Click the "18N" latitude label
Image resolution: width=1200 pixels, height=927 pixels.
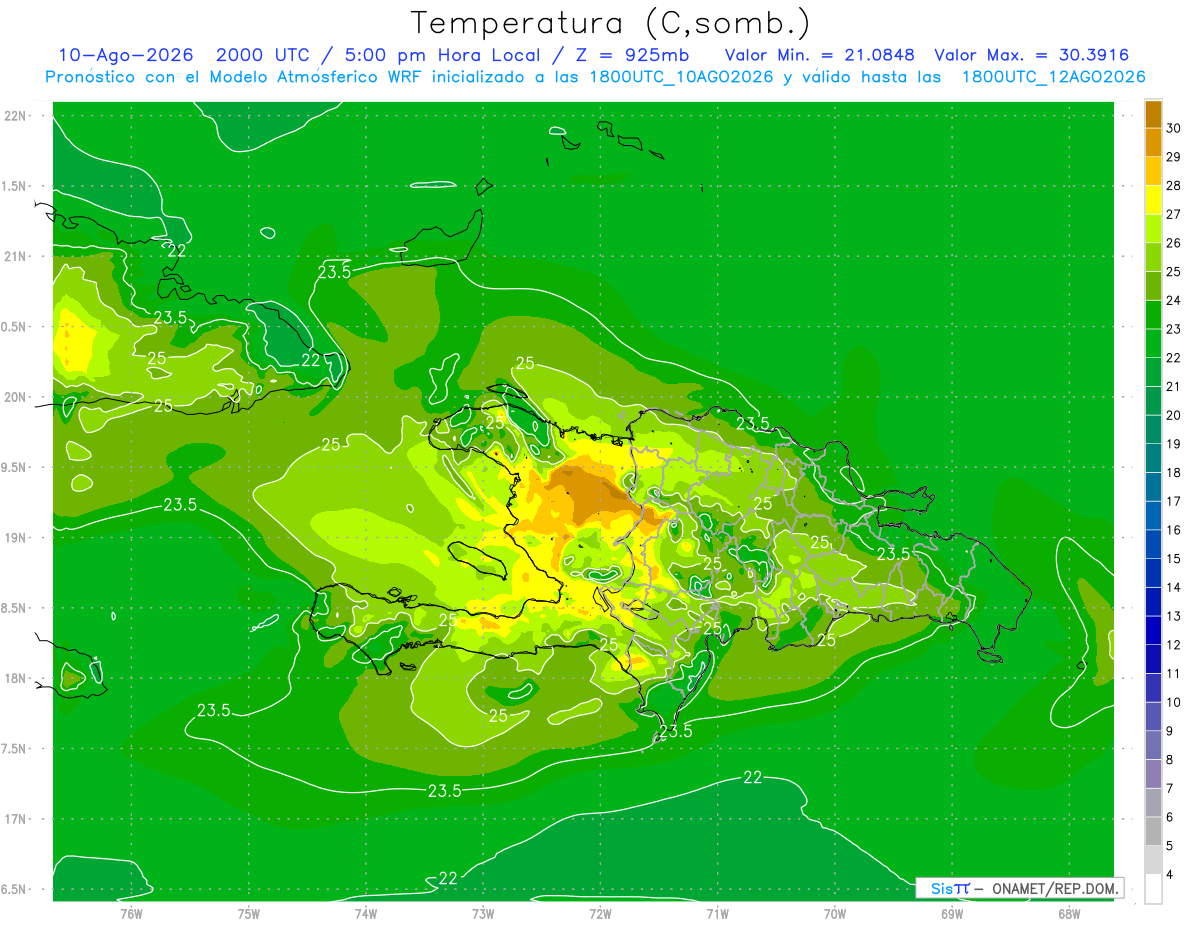point(15,678)
